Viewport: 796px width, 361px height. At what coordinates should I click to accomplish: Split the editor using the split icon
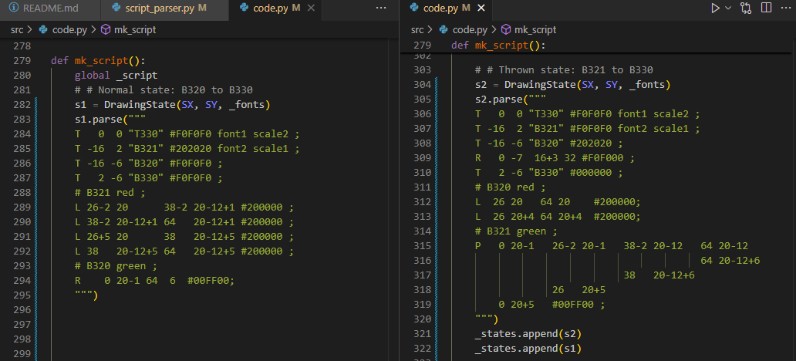pyautogui.click(x=767, y=8)
